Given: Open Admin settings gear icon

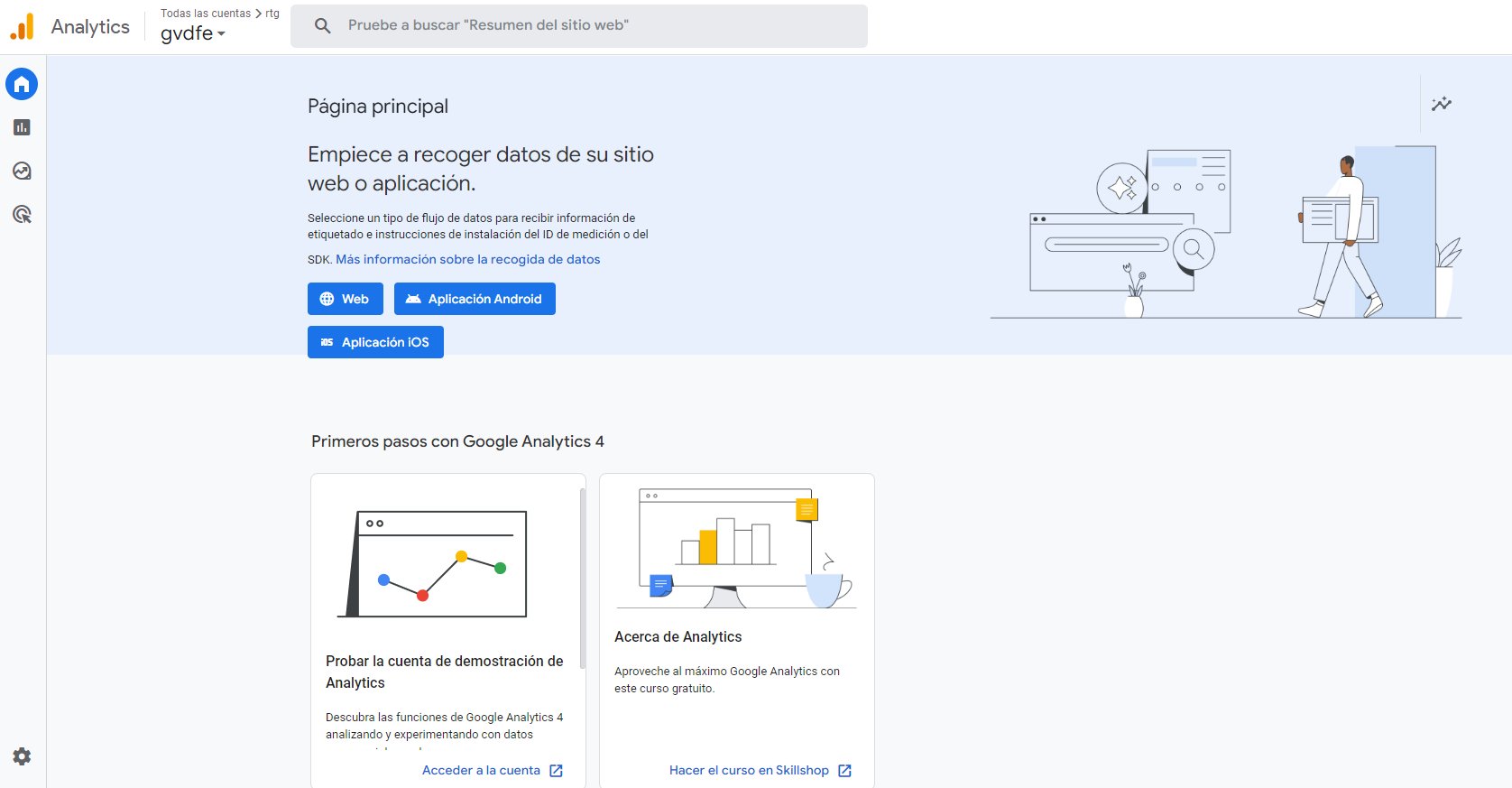Looking at the screenshot, I should pyautogui.click(x=22, y=756).
